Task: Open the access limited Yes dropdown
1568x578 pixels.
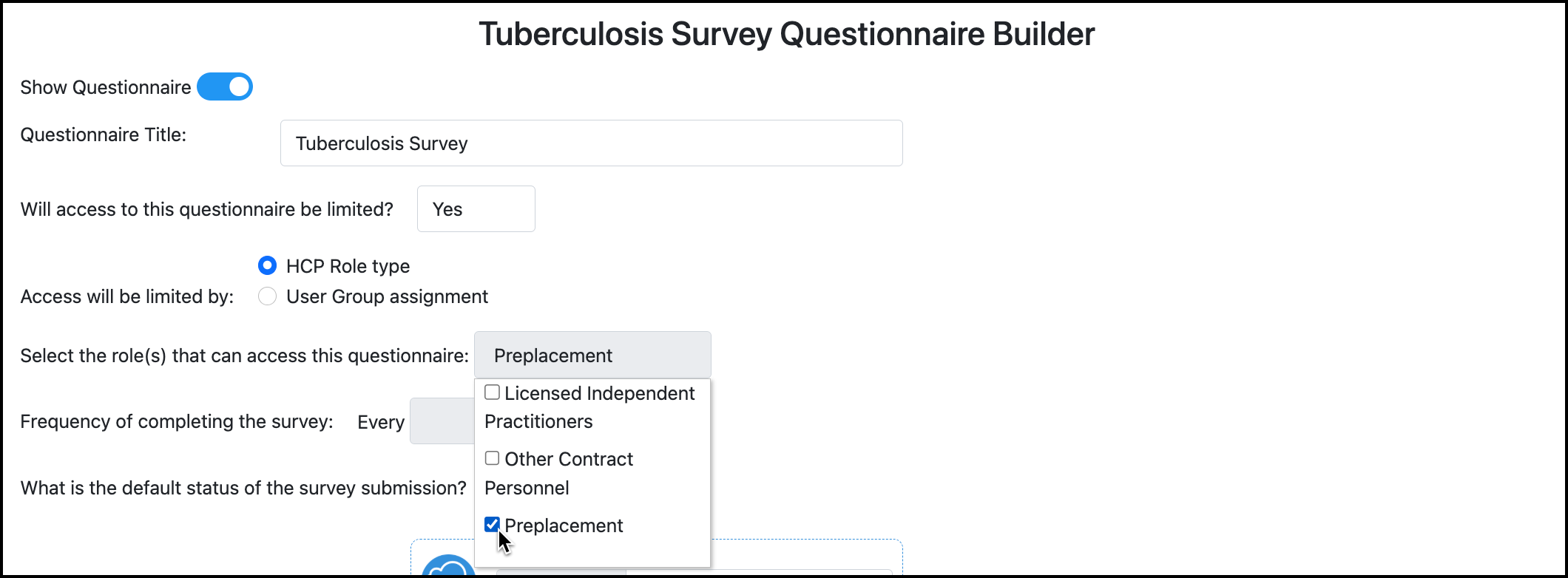Action: pos(476,208)
